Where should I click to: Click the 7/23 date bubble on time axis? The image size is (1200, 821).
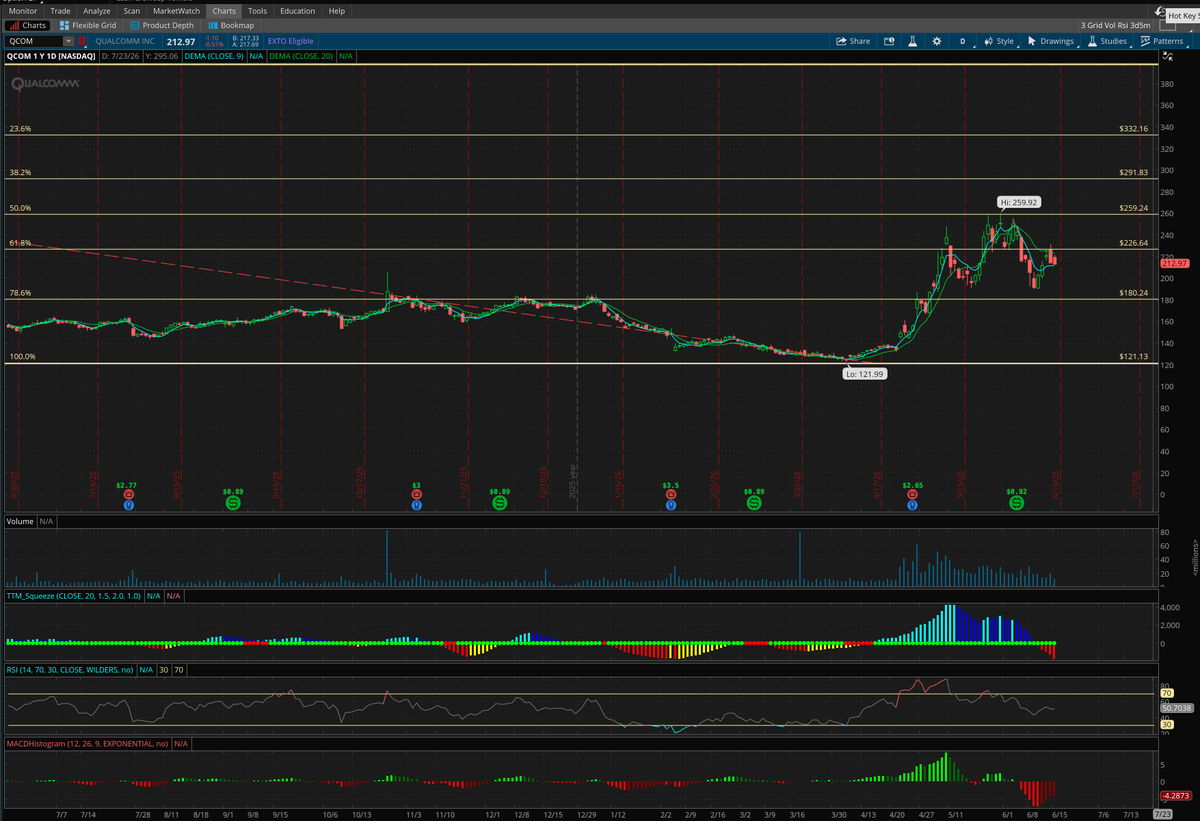click(1163, 815)
